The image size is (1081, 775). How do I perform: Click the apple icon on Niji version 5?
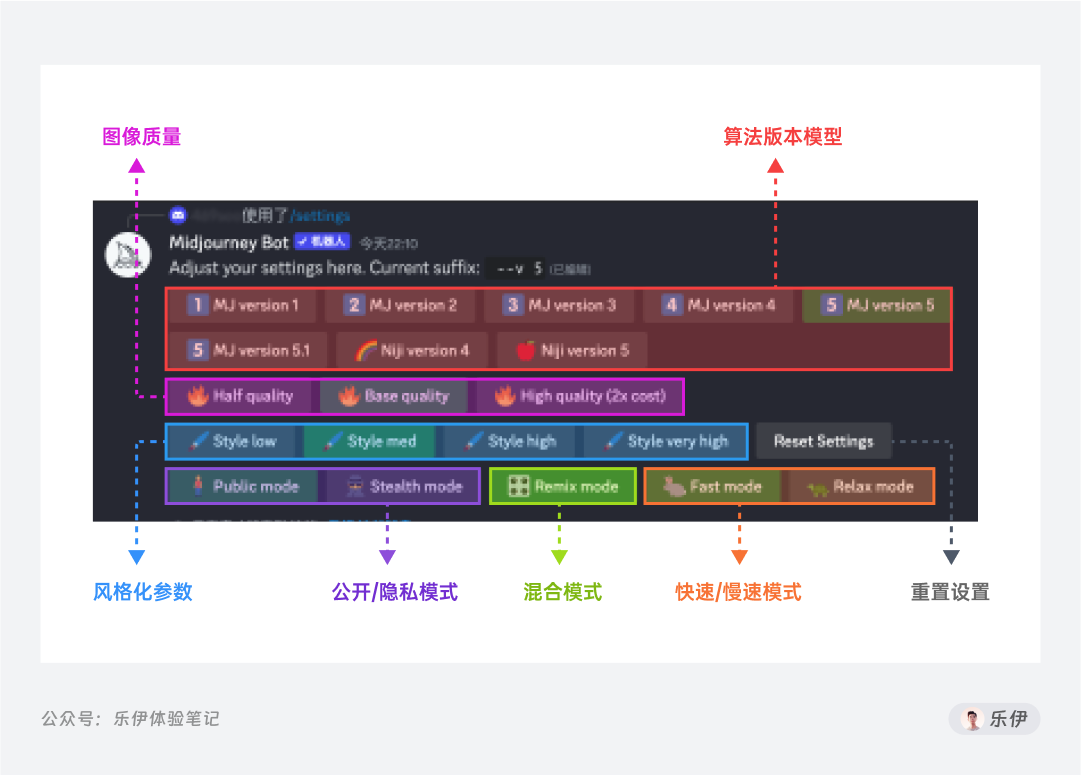pyautogui.click(x=526, y=350)
